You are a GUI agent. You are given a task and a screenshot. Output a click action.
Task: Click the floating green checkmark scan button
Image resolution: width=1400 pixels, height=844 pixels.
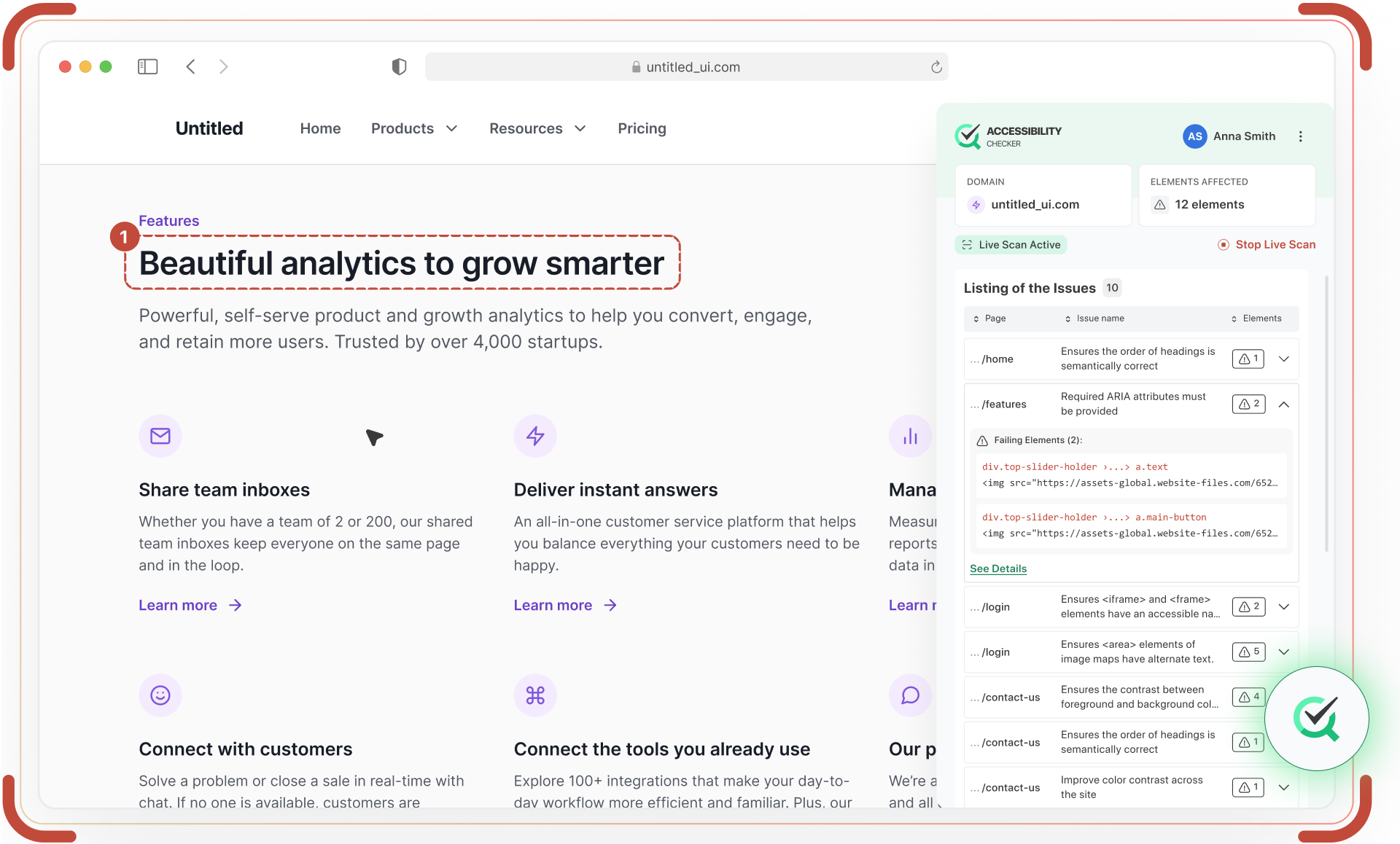(1317, 719)
